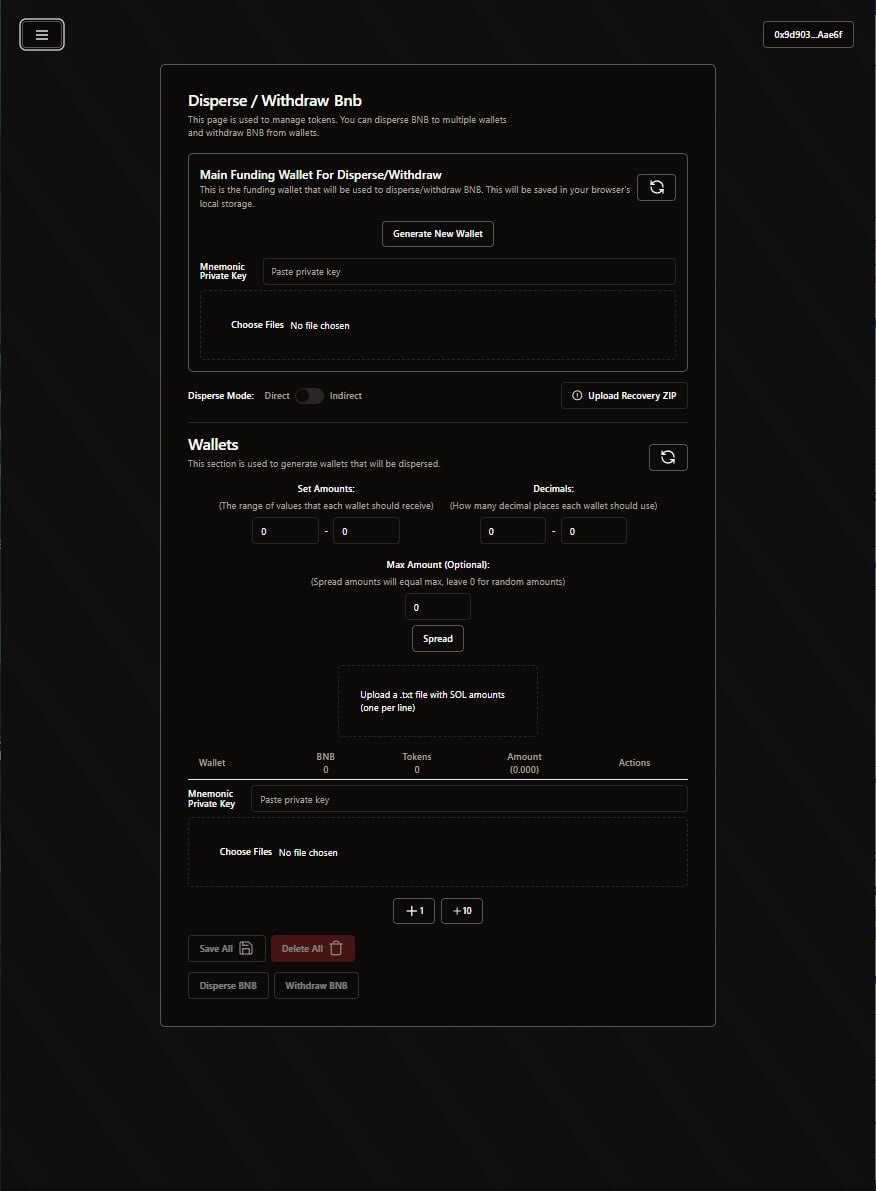Focus wallets table private key field
876x1191 pixels.
point(469,799)
